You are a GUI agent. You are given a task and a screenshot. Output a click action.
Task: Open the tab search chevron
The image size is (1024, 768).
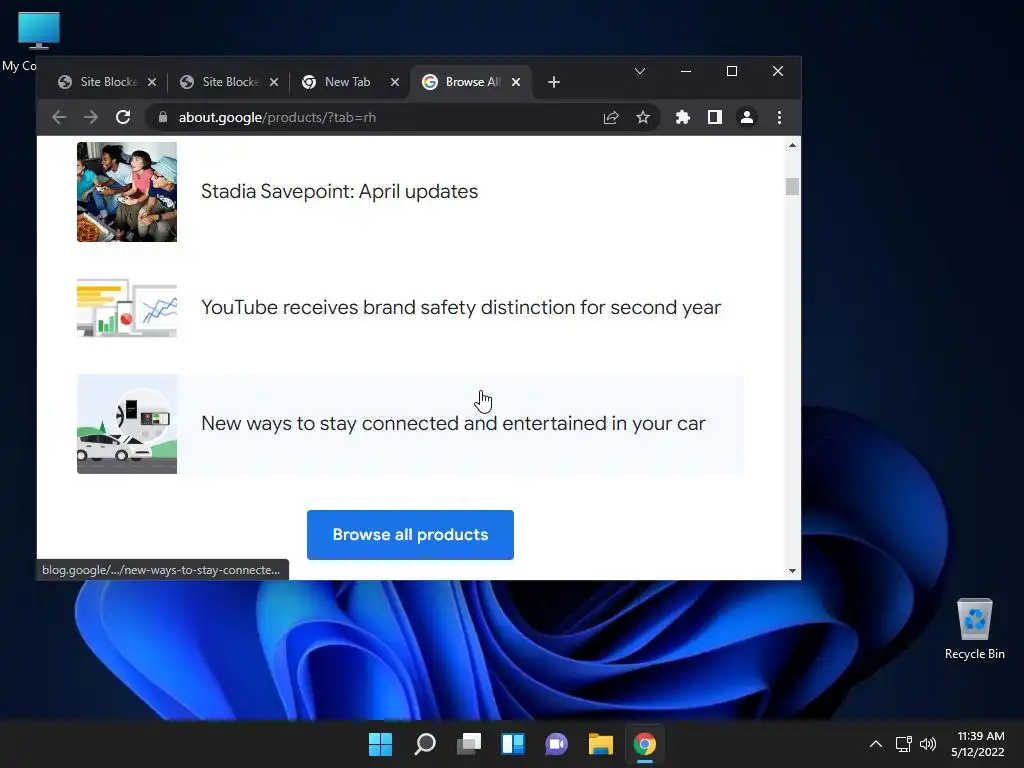pyautogui.click(x=640, y=71)
